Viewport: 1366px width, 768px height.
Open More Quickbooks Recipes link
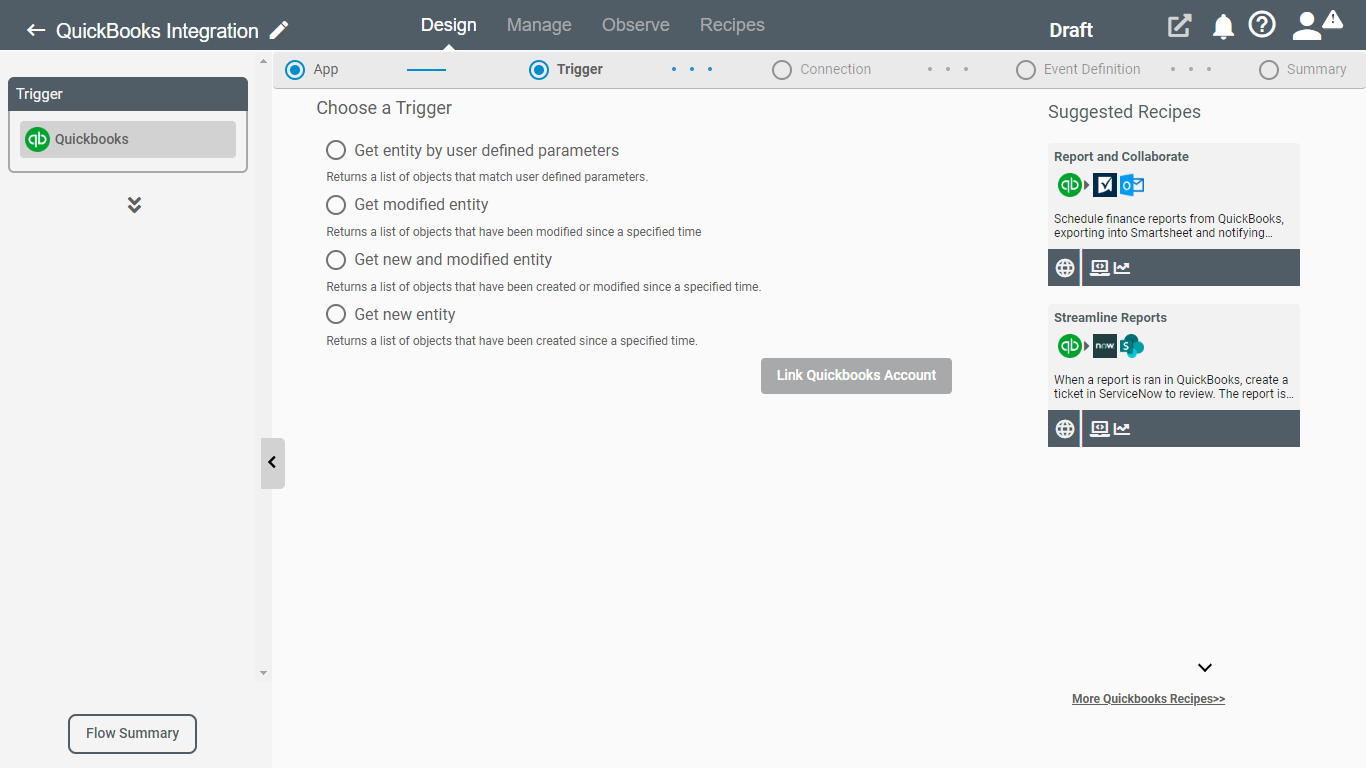tap(1148, 699)
